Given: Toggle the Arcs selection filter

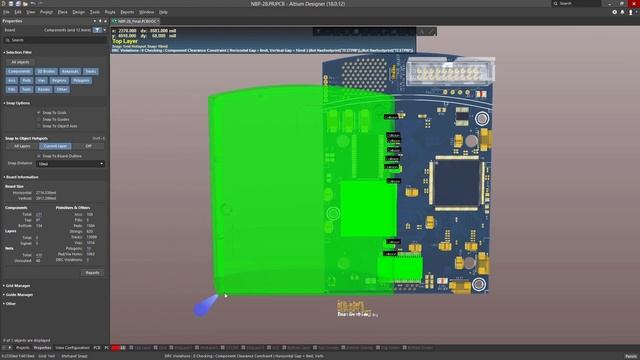Looking at the screenshot, I should tap(12, 80).
